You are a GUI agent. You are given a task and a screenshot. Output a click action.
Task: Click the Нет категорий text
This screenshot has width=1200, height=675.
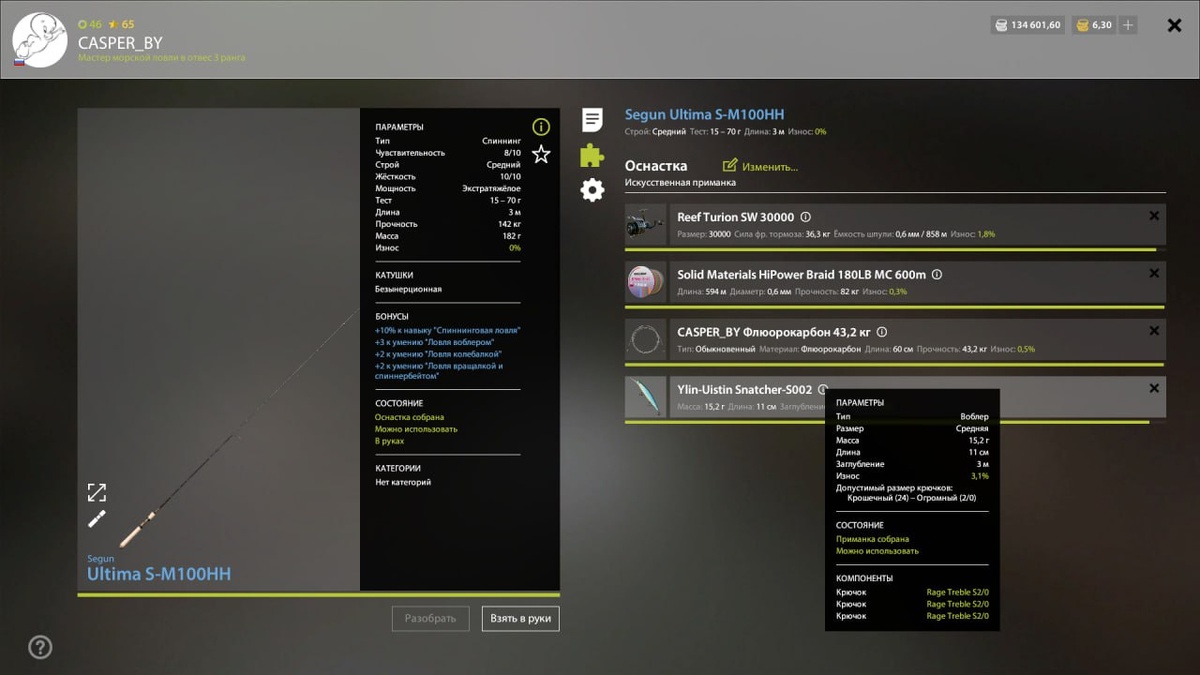click(403, 482)
